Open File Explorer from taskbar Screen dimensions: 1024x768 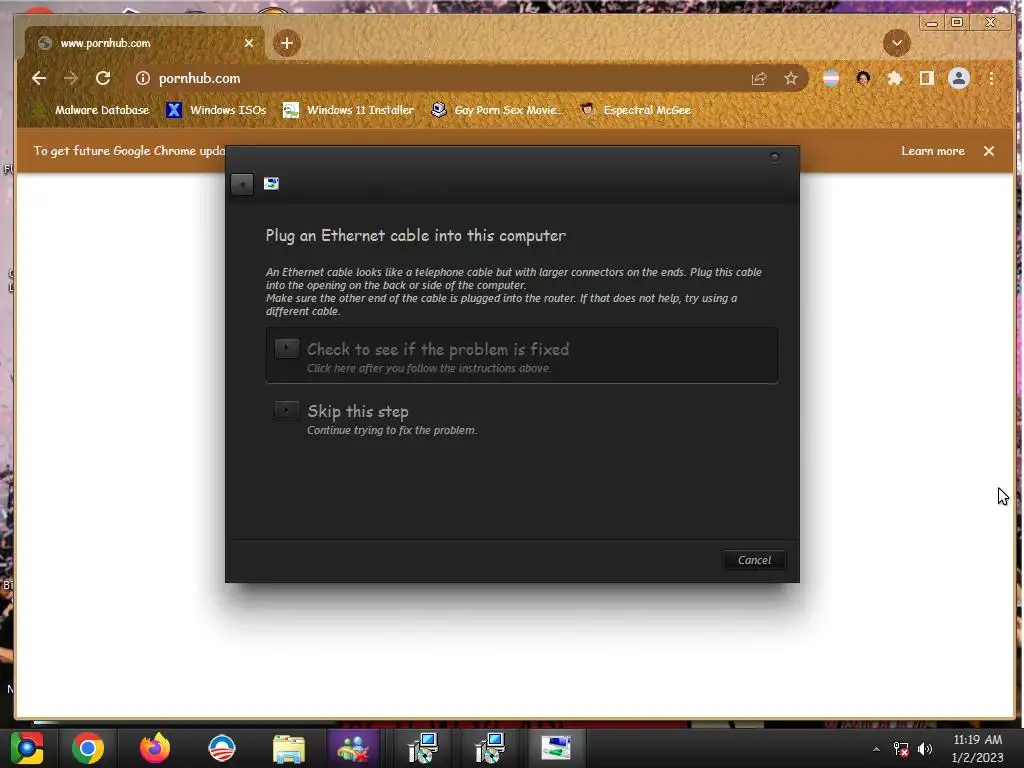point(289,748)
